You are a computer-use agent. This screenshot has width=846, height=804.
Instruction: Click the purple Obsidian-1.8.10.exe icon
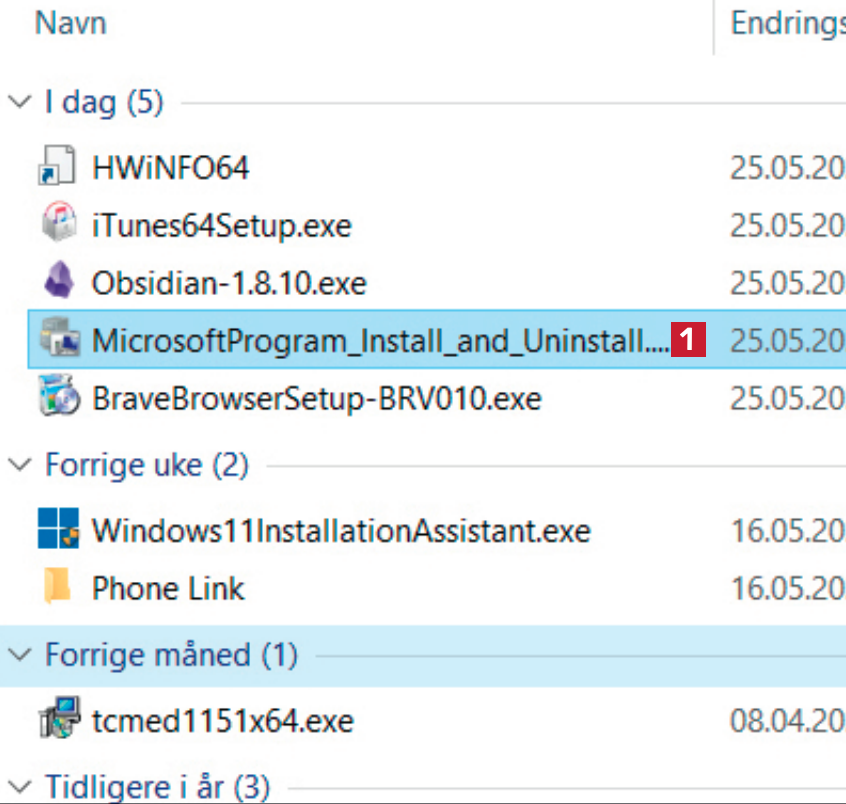click(58, 283)
